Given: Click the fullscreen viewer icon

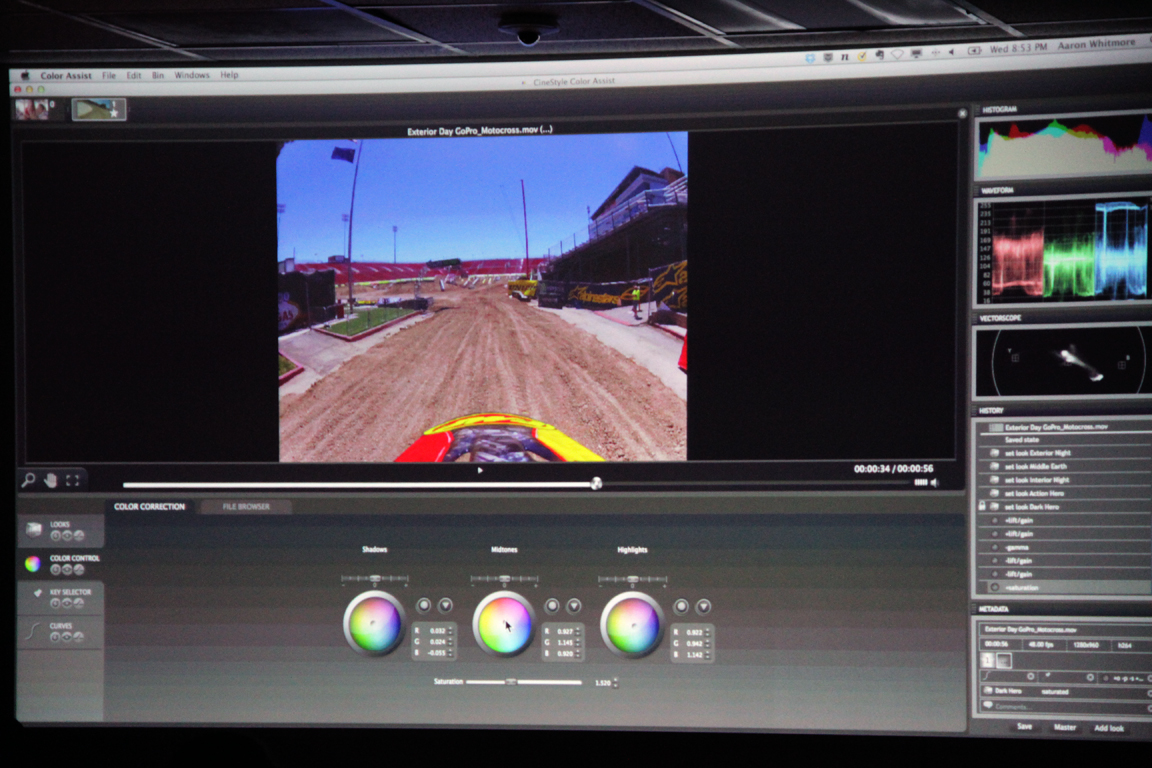Looking at the screenshot, I should [73, 480].
